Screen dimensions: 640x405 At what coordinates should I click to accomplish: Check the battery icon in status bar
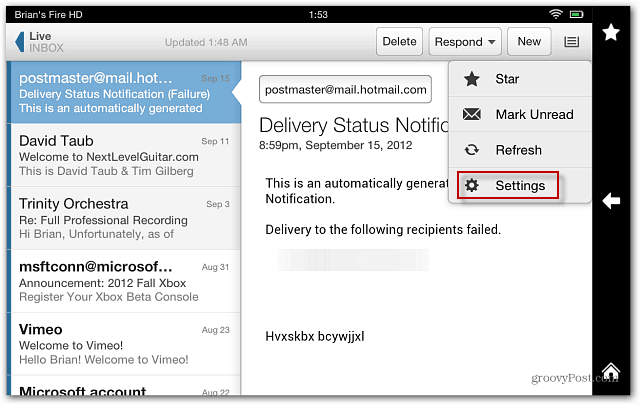576,14
